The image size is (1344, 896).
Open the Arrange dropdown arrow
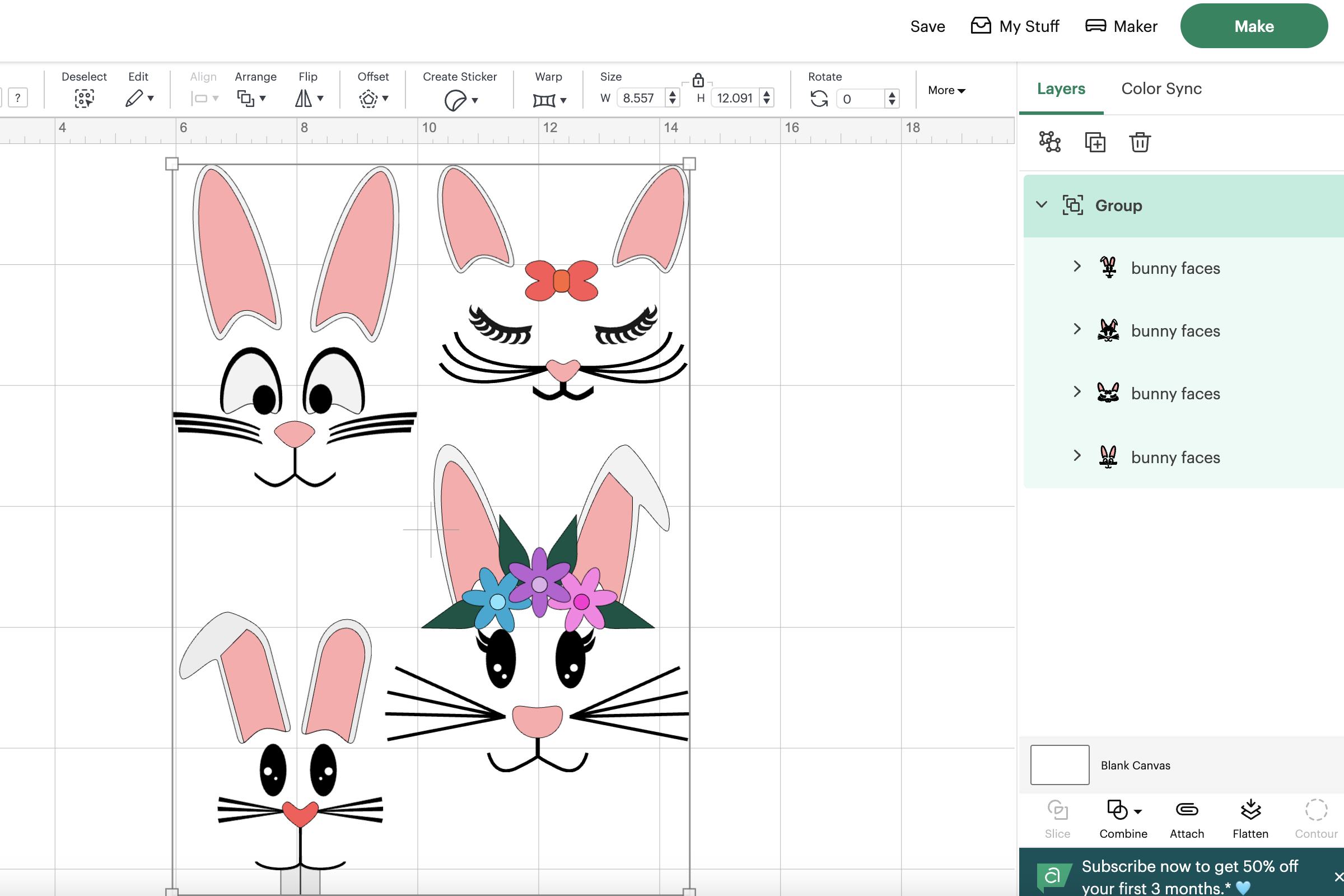[x=263, y=99]
